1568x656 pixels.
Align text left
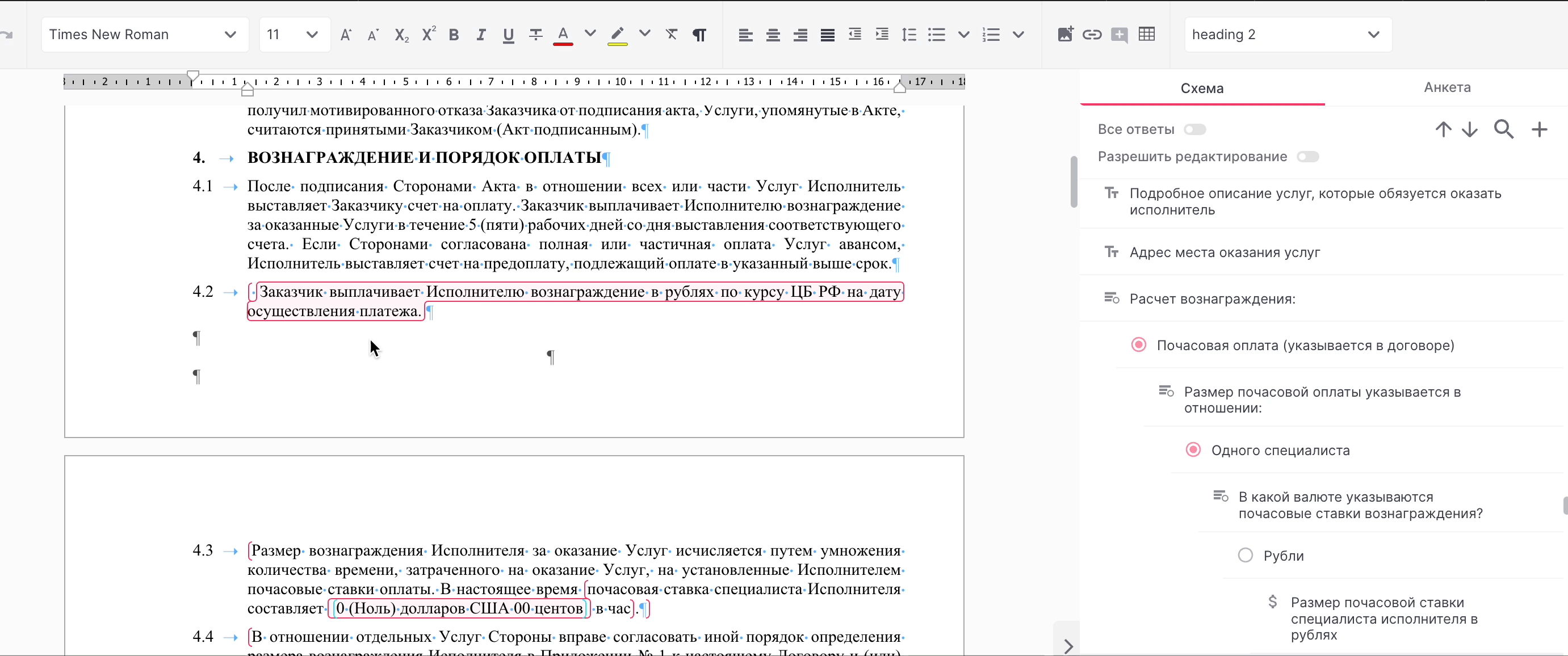(745, 35)
